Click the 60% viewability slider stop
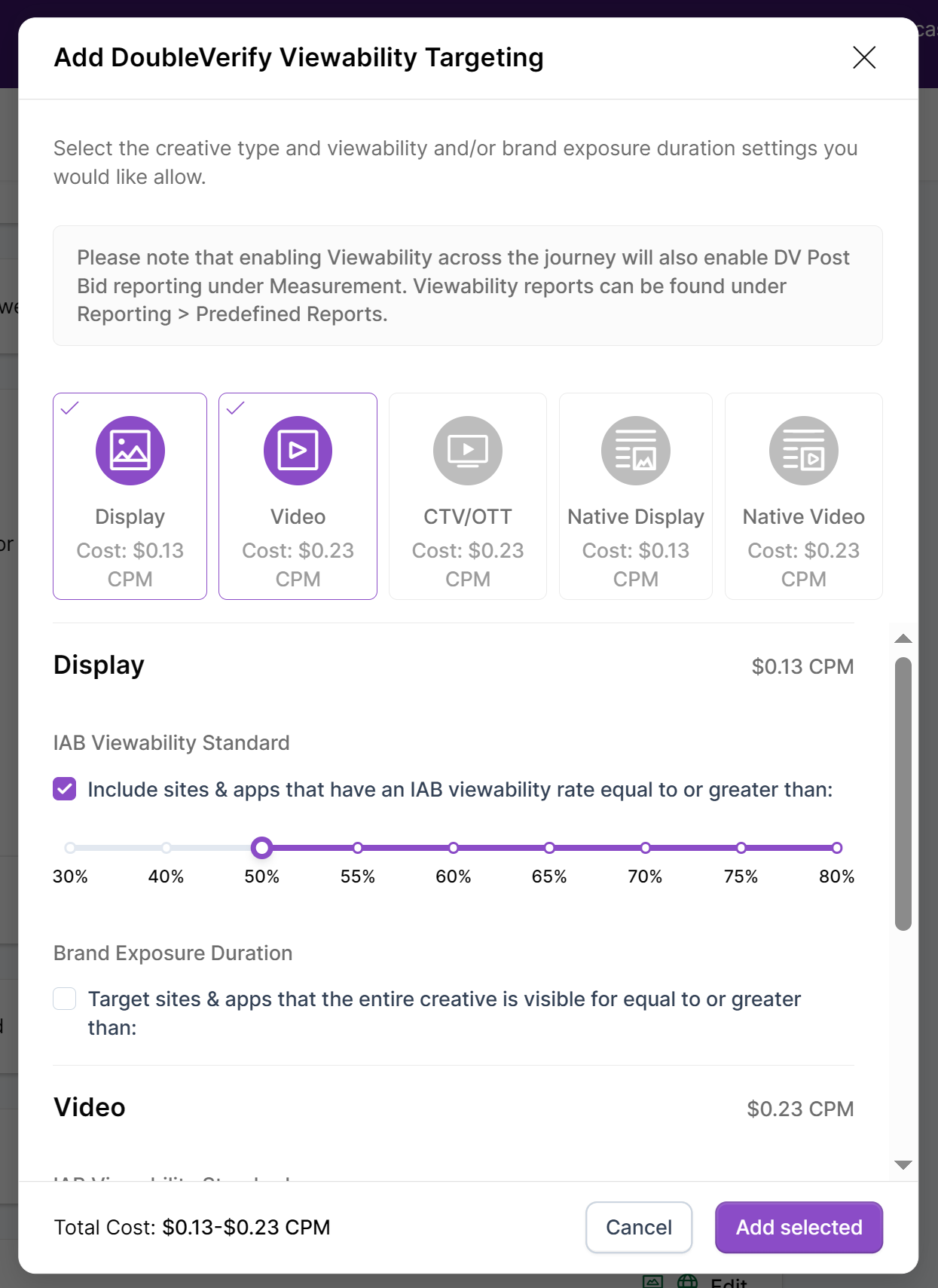This screenshot has height=1288, width=938. coord(454,848)
